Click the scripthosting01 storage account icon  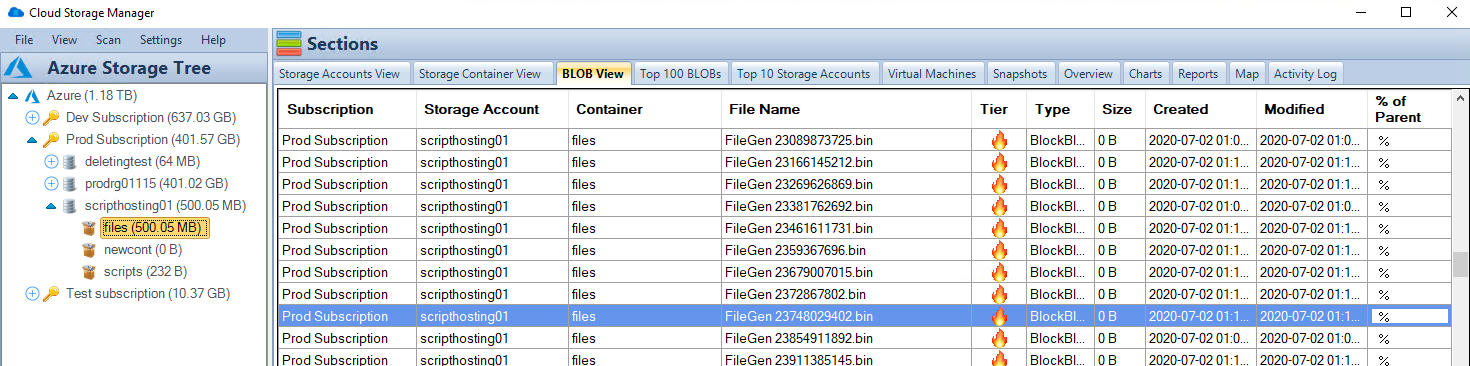69,206
